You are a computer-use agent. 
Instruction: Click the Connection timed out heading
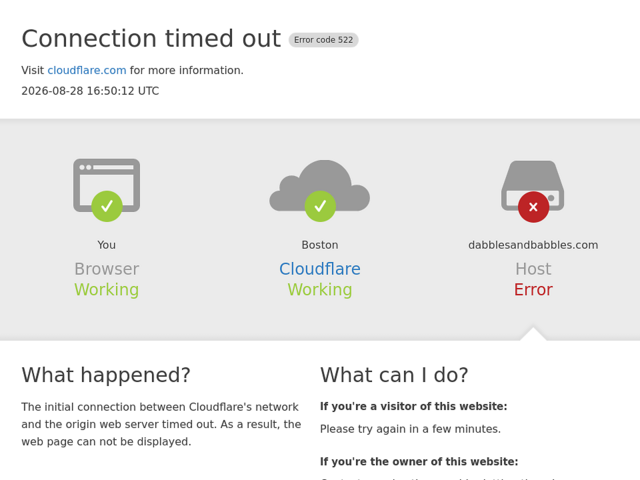click(x=151, y=39)
